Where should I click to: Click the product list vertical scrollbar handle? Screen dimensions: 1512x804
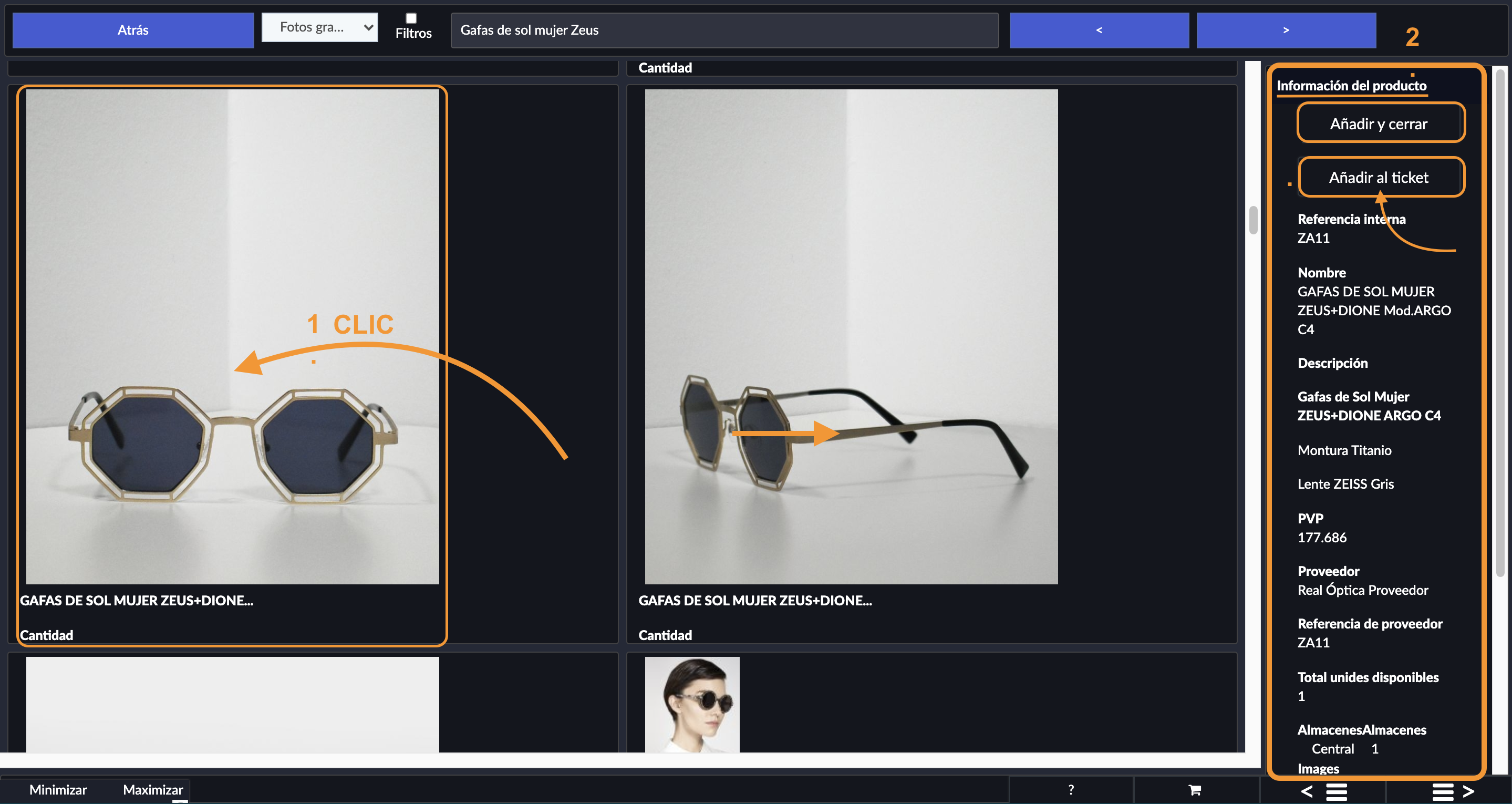(1253, 220)
